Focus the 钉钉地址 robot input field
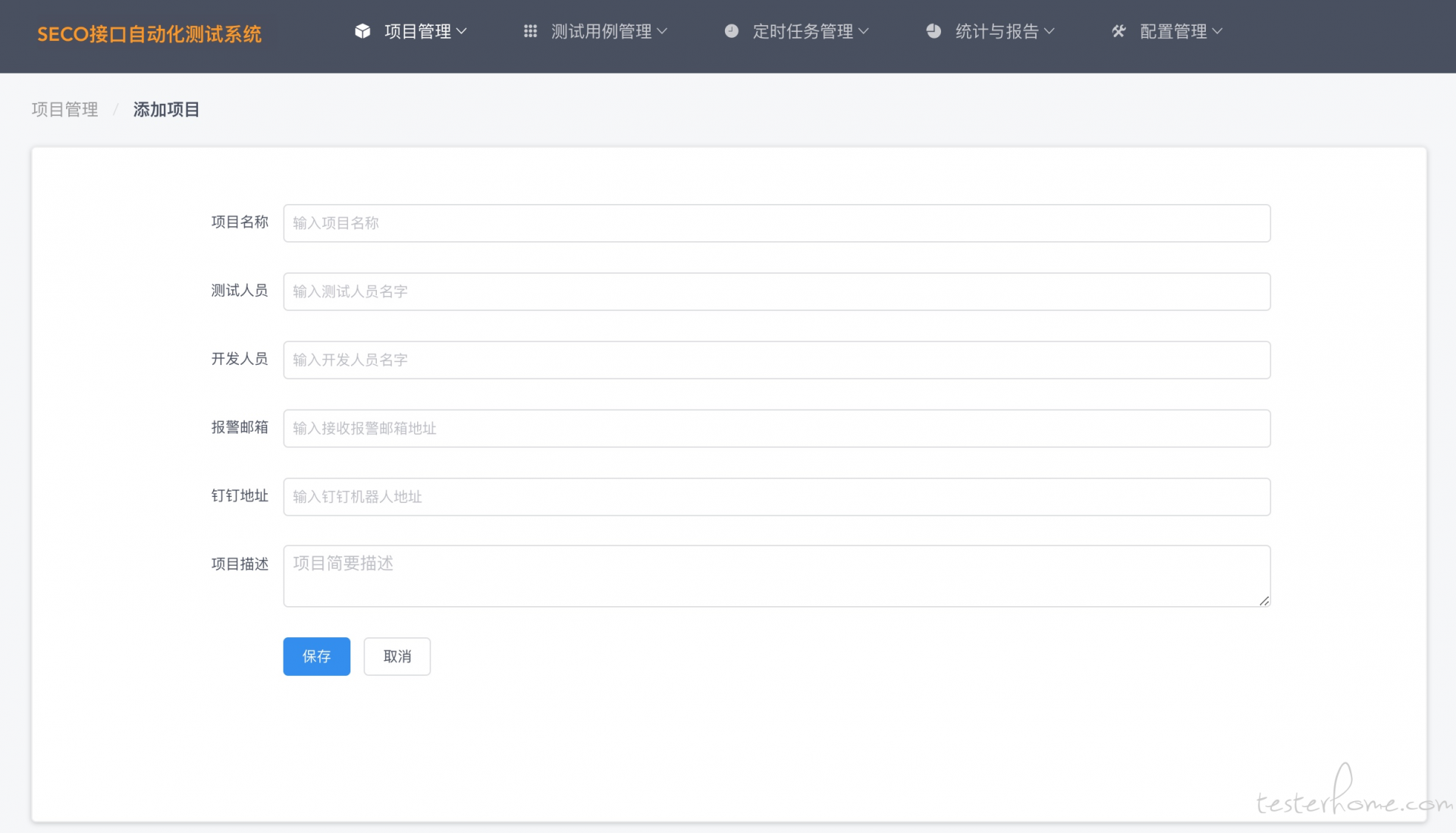 (x=777, y=497)
